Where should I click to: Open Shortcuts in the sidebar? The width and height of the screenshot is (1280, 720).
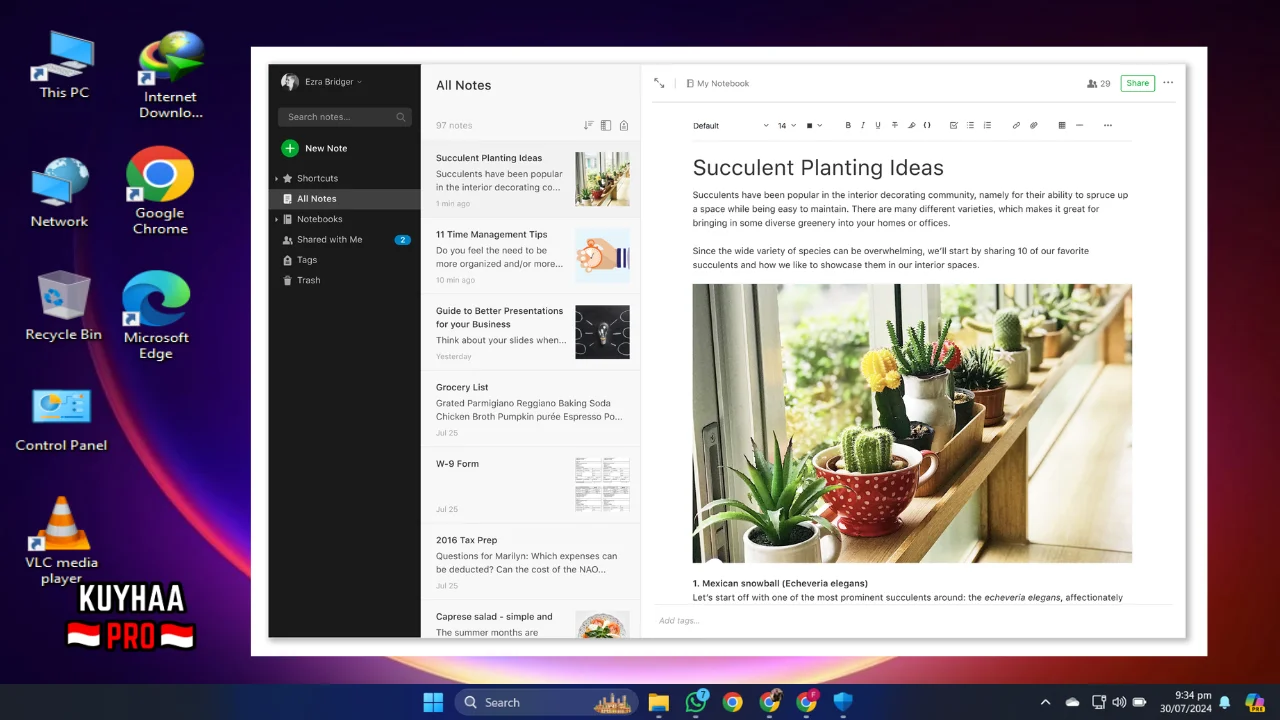pos(317,178)
